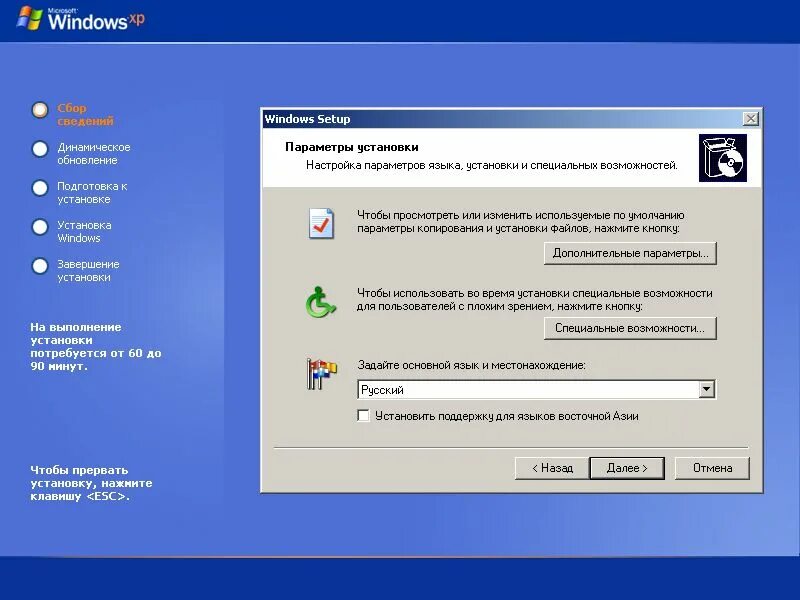Enable East Asian language support checkbox
800x600 pixels.
click(363, 416)
